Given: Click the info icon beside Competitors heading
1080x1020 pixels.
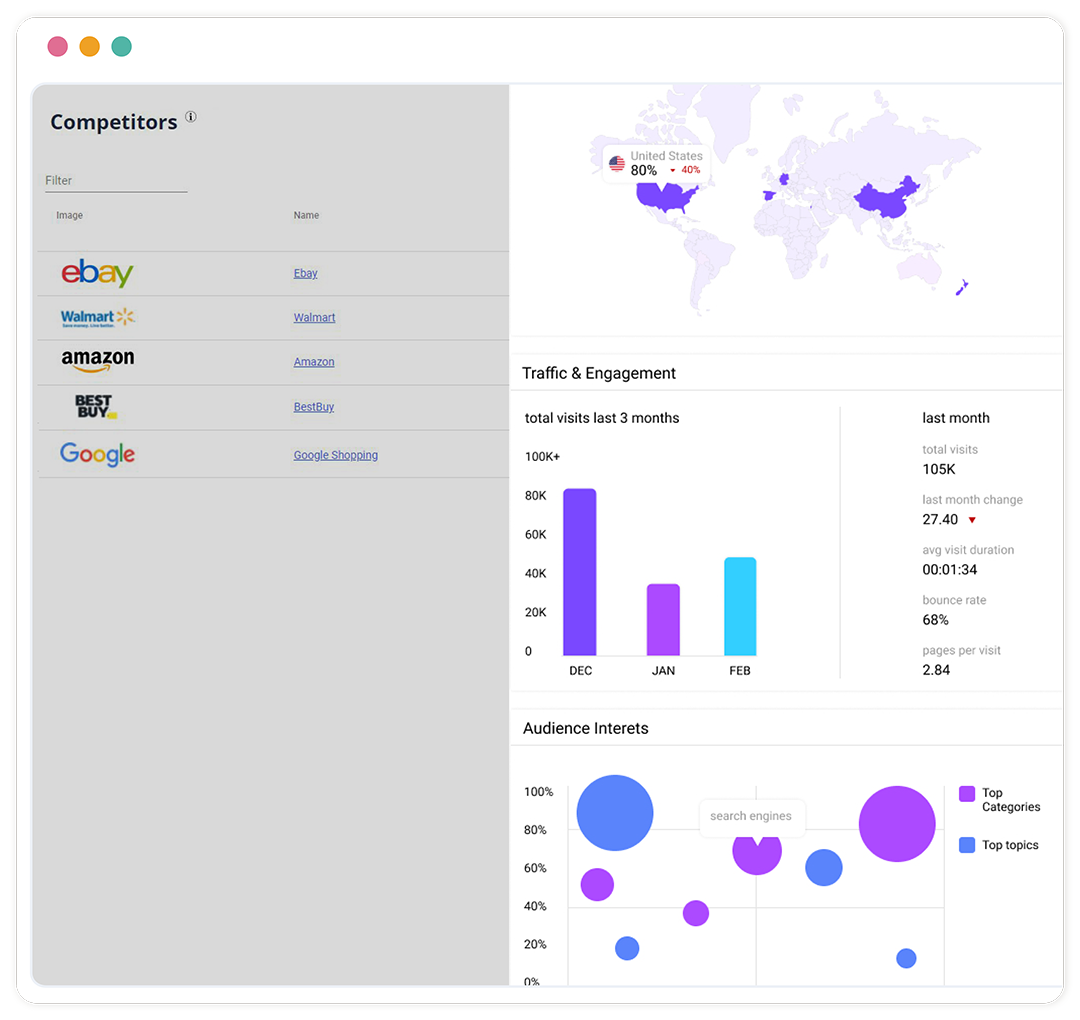Looking at the screenshot, I should point(191,116).
